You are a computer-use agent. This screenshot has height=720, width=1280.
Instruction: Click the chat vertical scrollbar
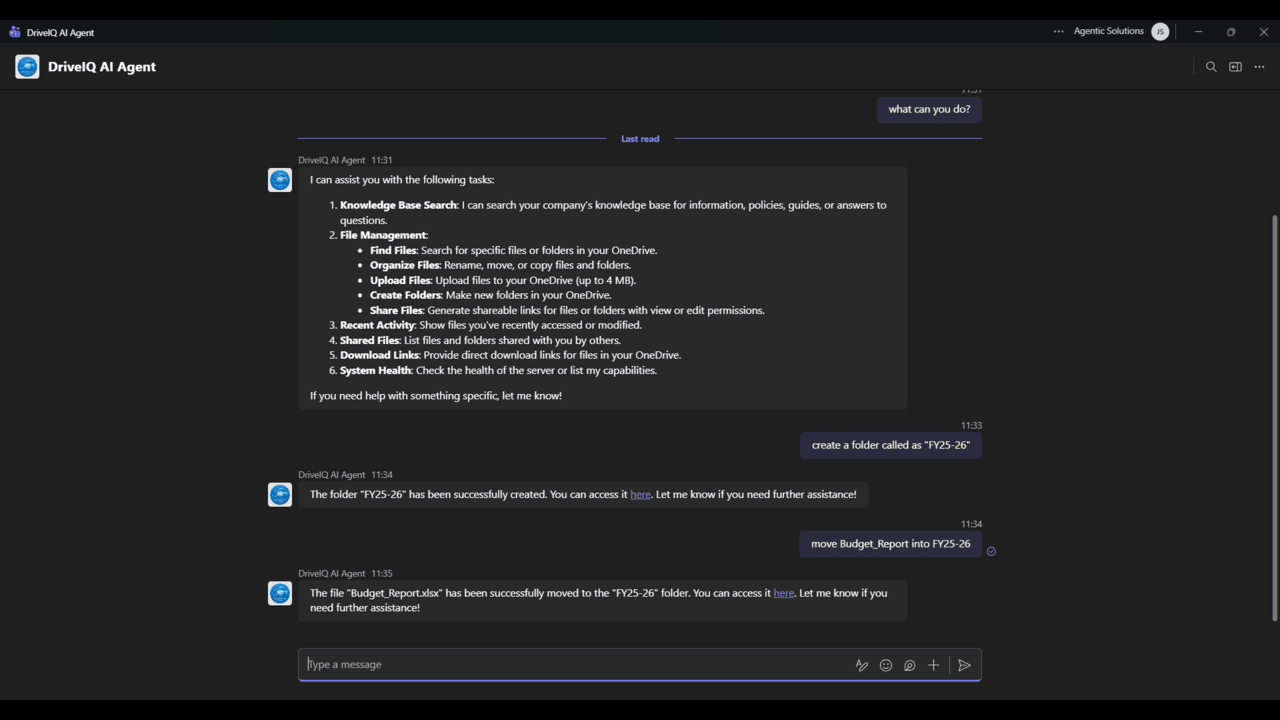click(1274, 417)
